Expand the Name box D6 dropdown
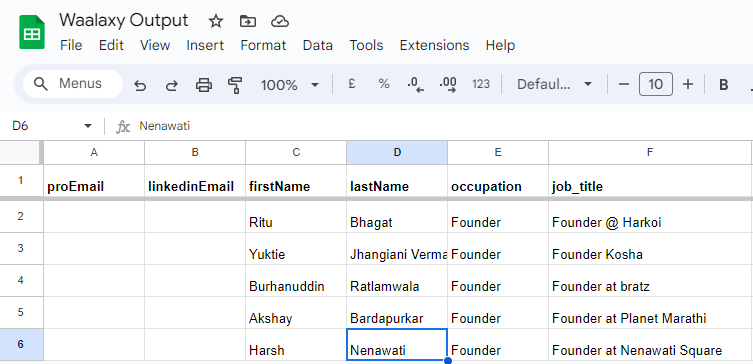 [x=87, y=126]
